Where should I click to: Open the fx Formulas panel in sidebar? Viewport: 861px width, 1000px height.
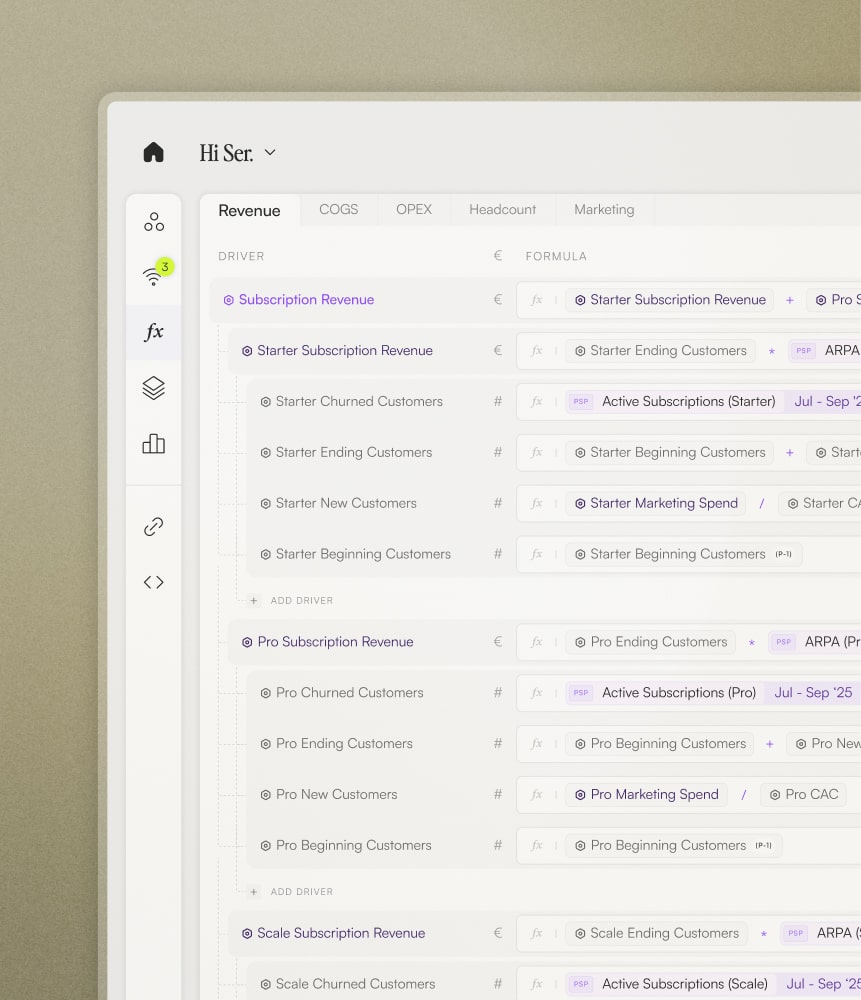click(153, 332)
